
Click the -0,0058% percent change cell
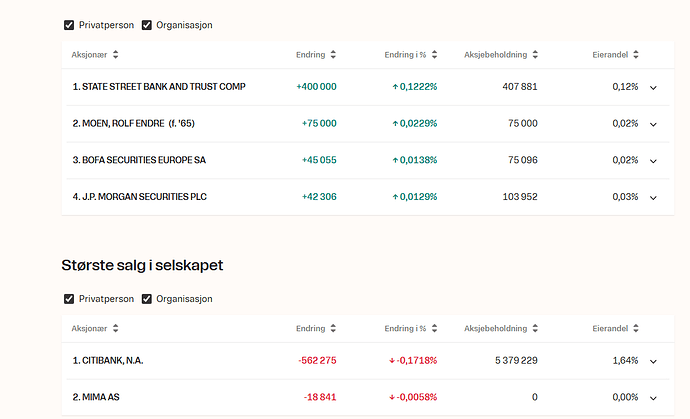[413, 397]
